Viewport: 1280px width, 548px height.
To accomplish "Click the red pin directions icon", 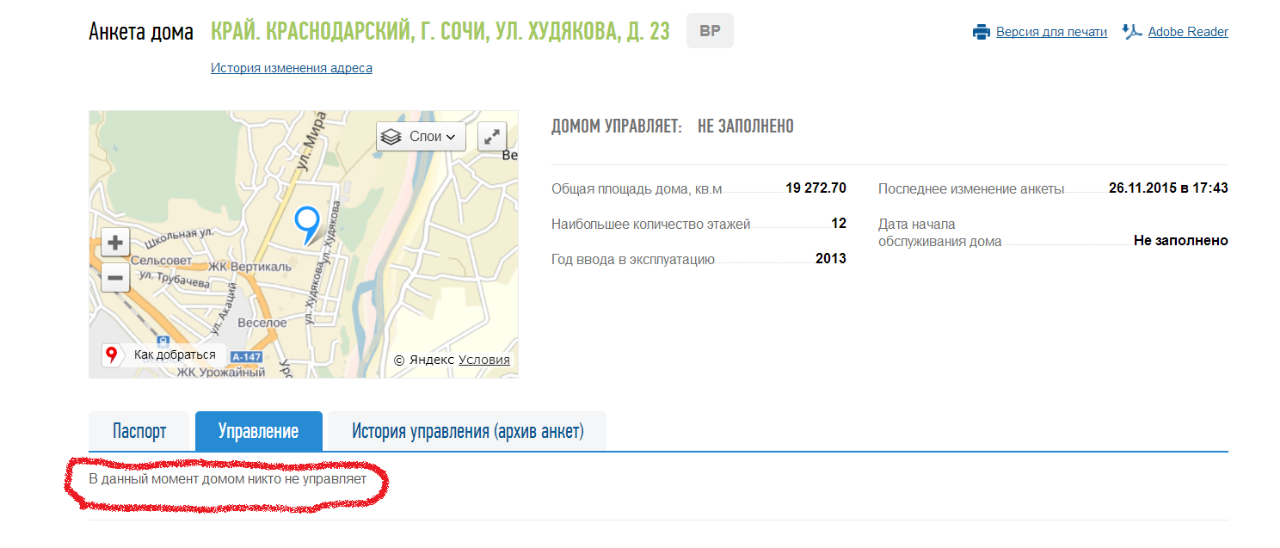I will click(112, 354).
